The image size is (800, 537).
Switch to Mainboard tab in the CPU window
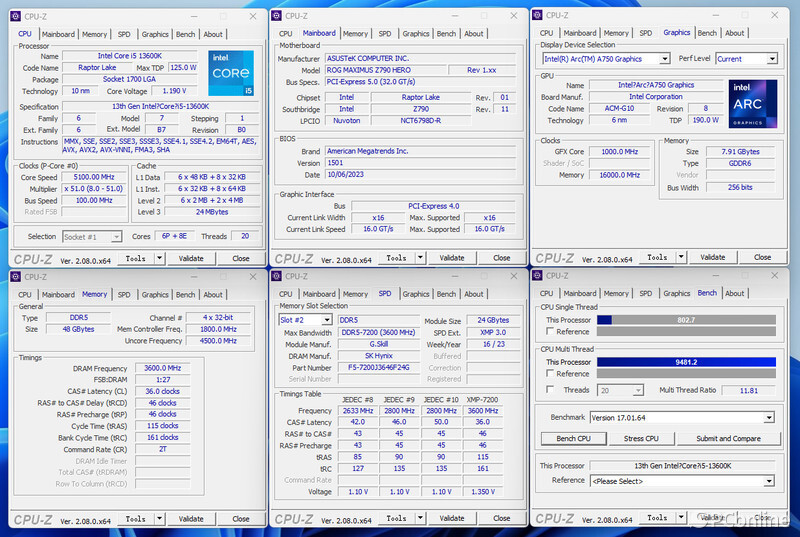tap(58, 34)
